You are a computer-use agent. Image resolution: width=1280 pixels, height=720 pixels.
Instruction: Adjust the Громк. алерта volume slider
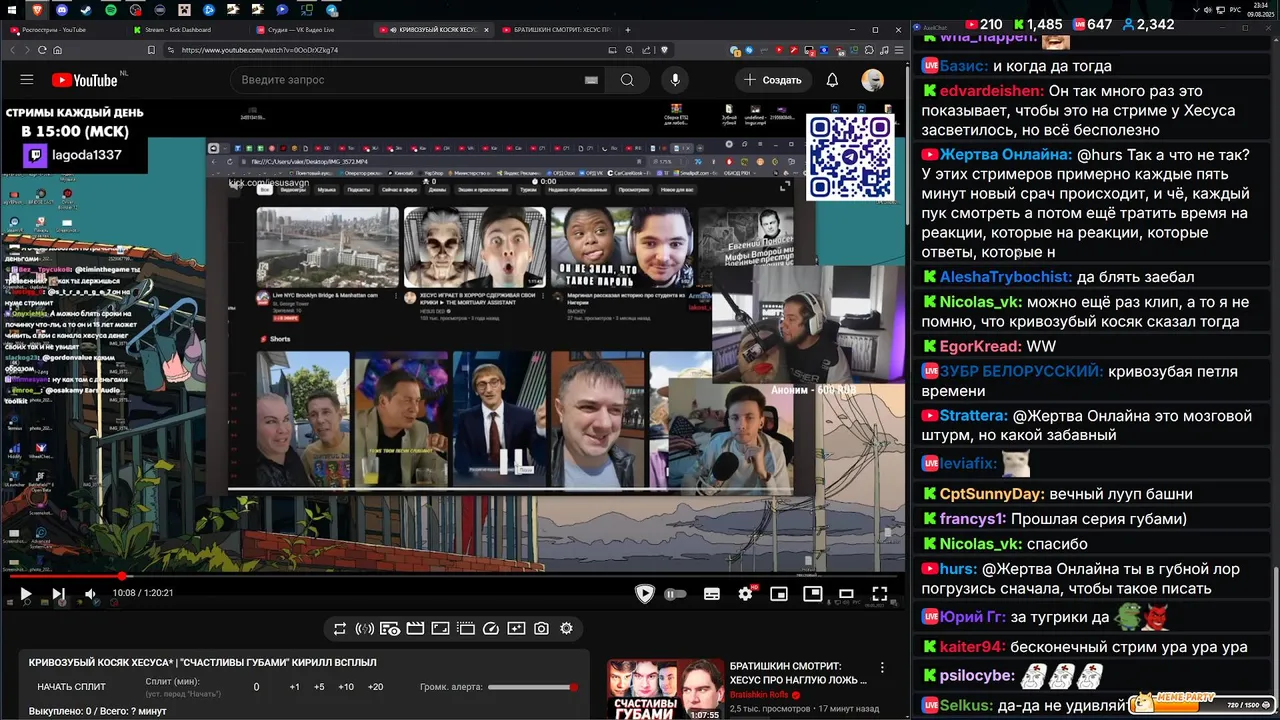532,687
